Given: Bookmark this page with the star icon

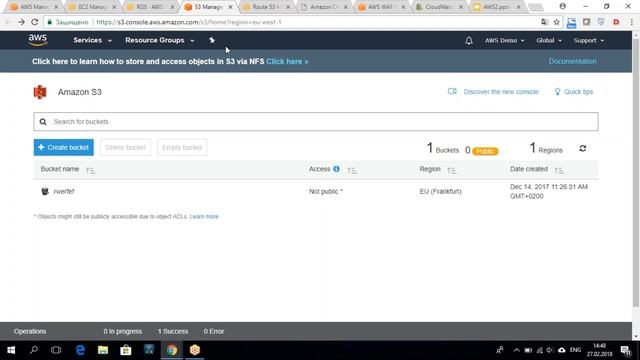Looking at the screenshot, I should pyautogui.click(x=557, y=22).
